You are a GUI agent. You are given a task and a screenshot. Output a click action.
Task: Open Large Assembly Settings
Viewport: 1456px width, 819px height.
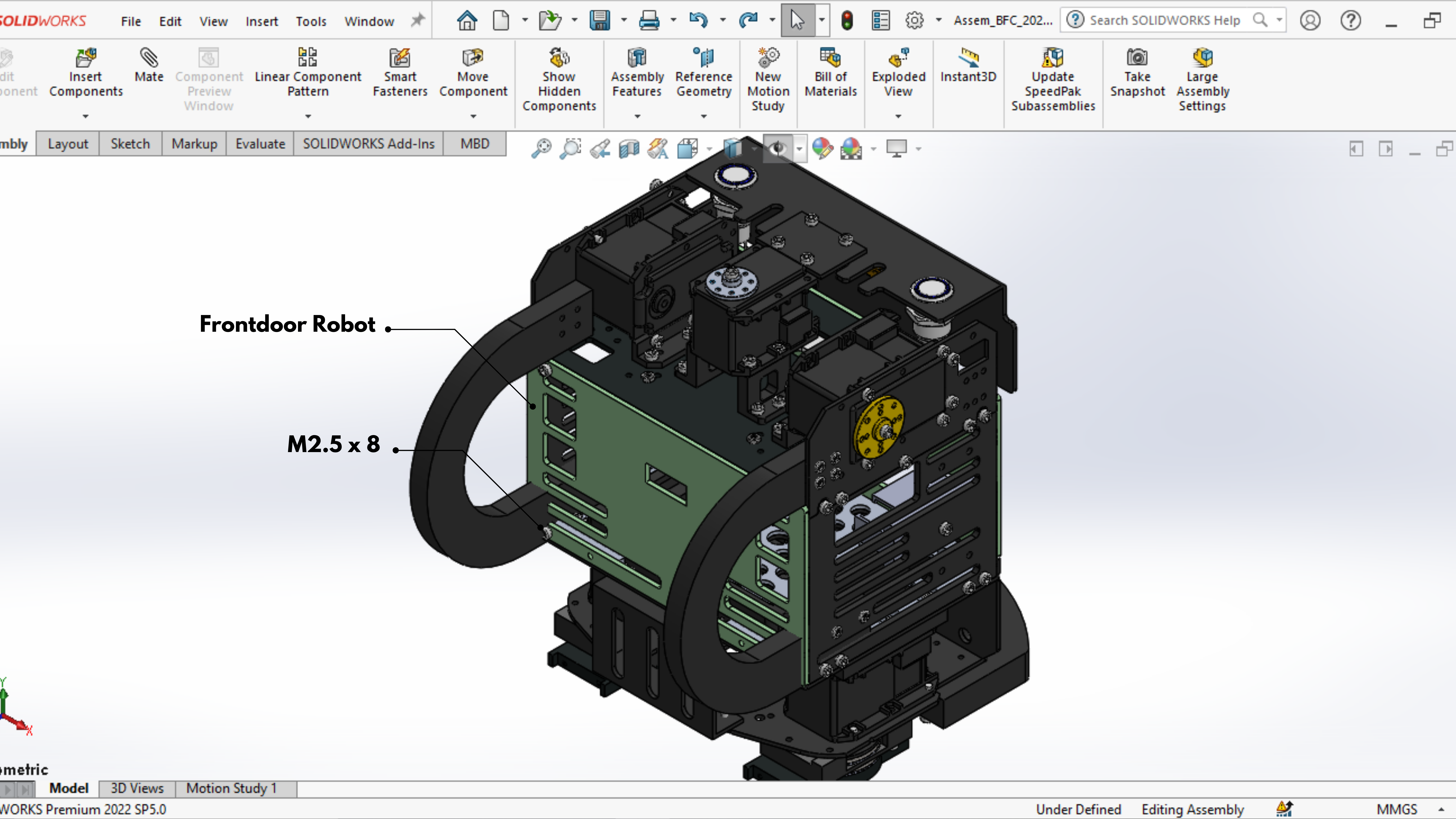coord(1203,80)
